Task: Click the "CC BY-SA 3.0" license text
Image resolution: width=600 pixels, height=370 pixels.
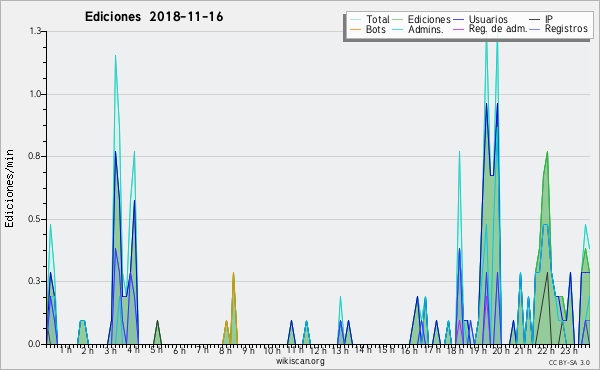Action: (569, 362)
